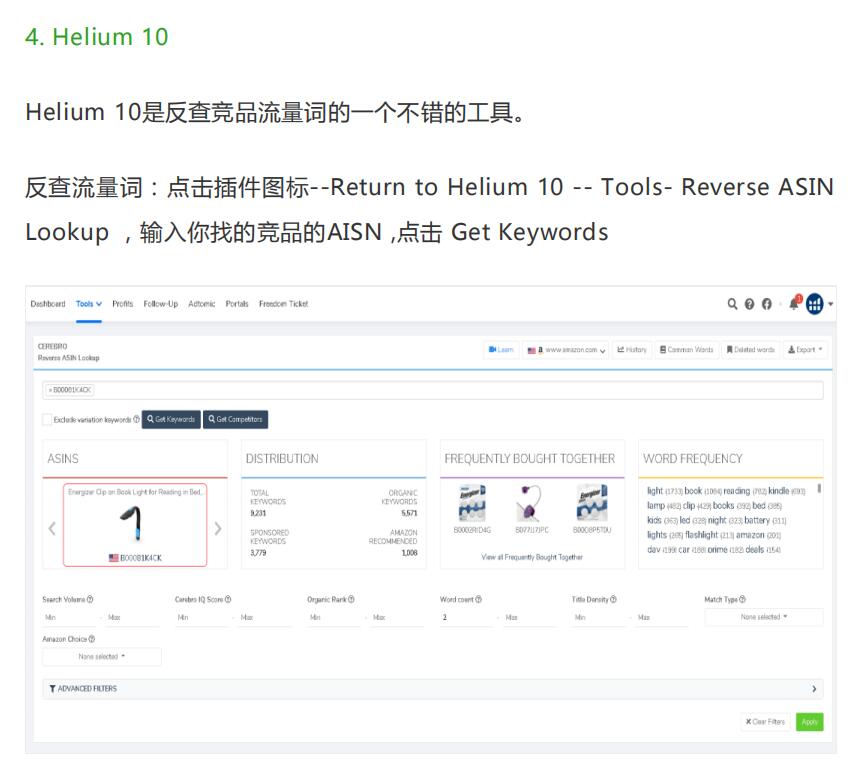Click View all Frequently Bought Together link

(532, 557)
